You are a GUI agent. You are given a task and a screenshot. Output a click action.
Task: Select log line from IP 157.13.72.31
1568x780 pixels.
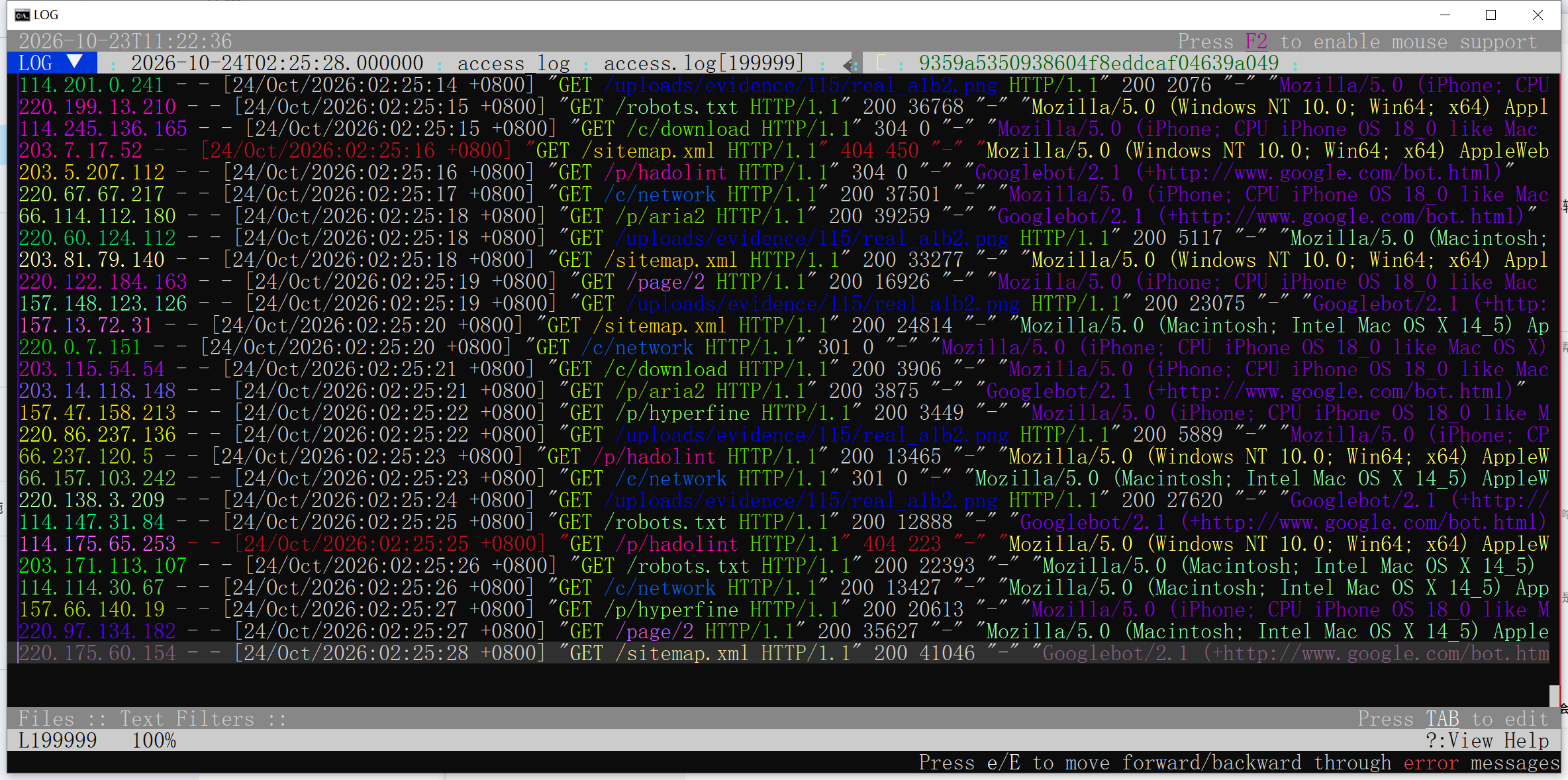(783, 325)
